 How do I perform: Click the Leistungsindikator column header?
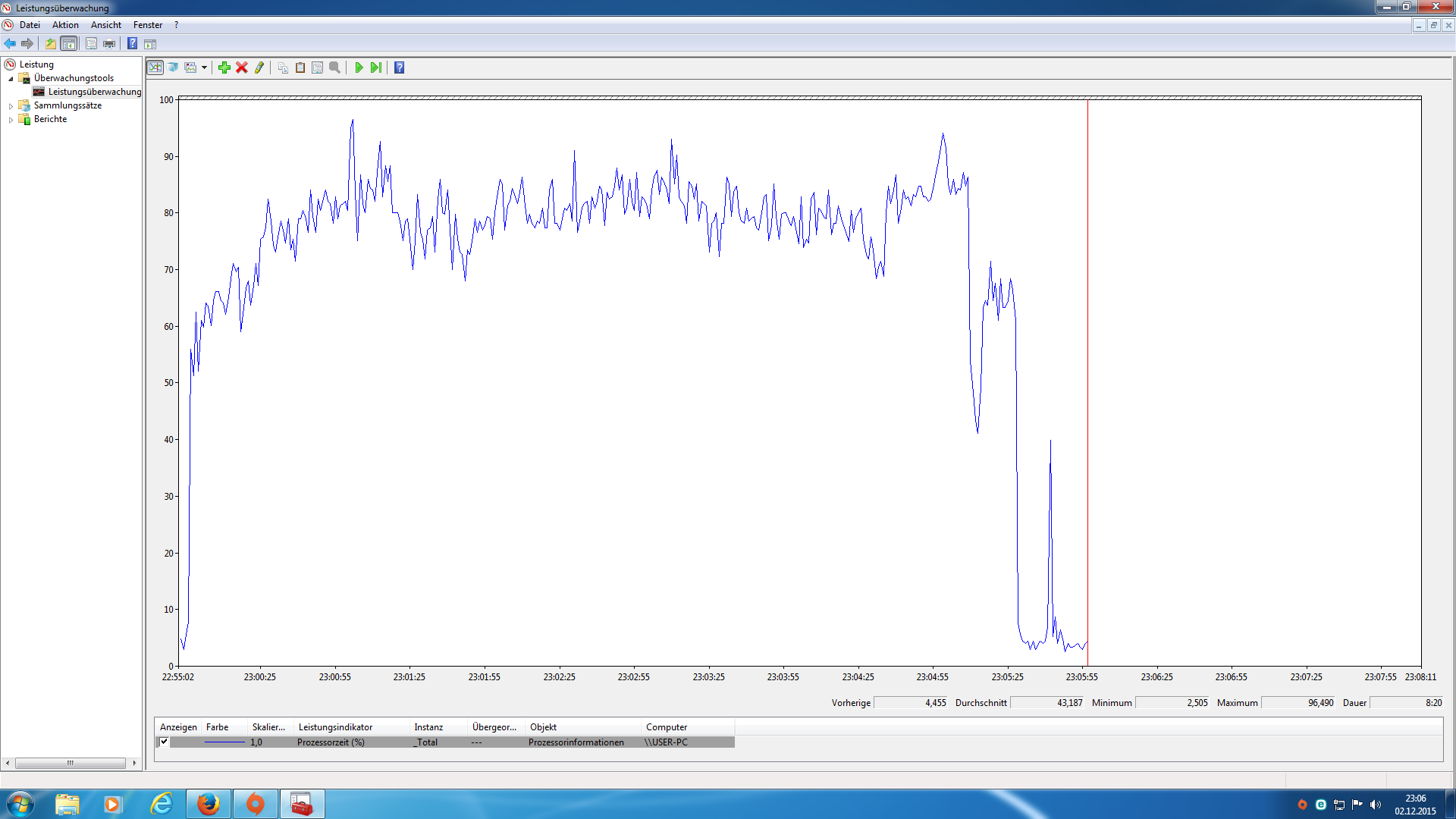point(335,726)
